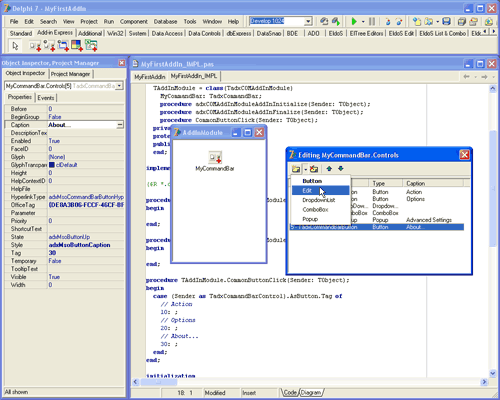Choose Popup from the control type menu
This screenshot has height=400, width=500.
(x=320, y=219)
